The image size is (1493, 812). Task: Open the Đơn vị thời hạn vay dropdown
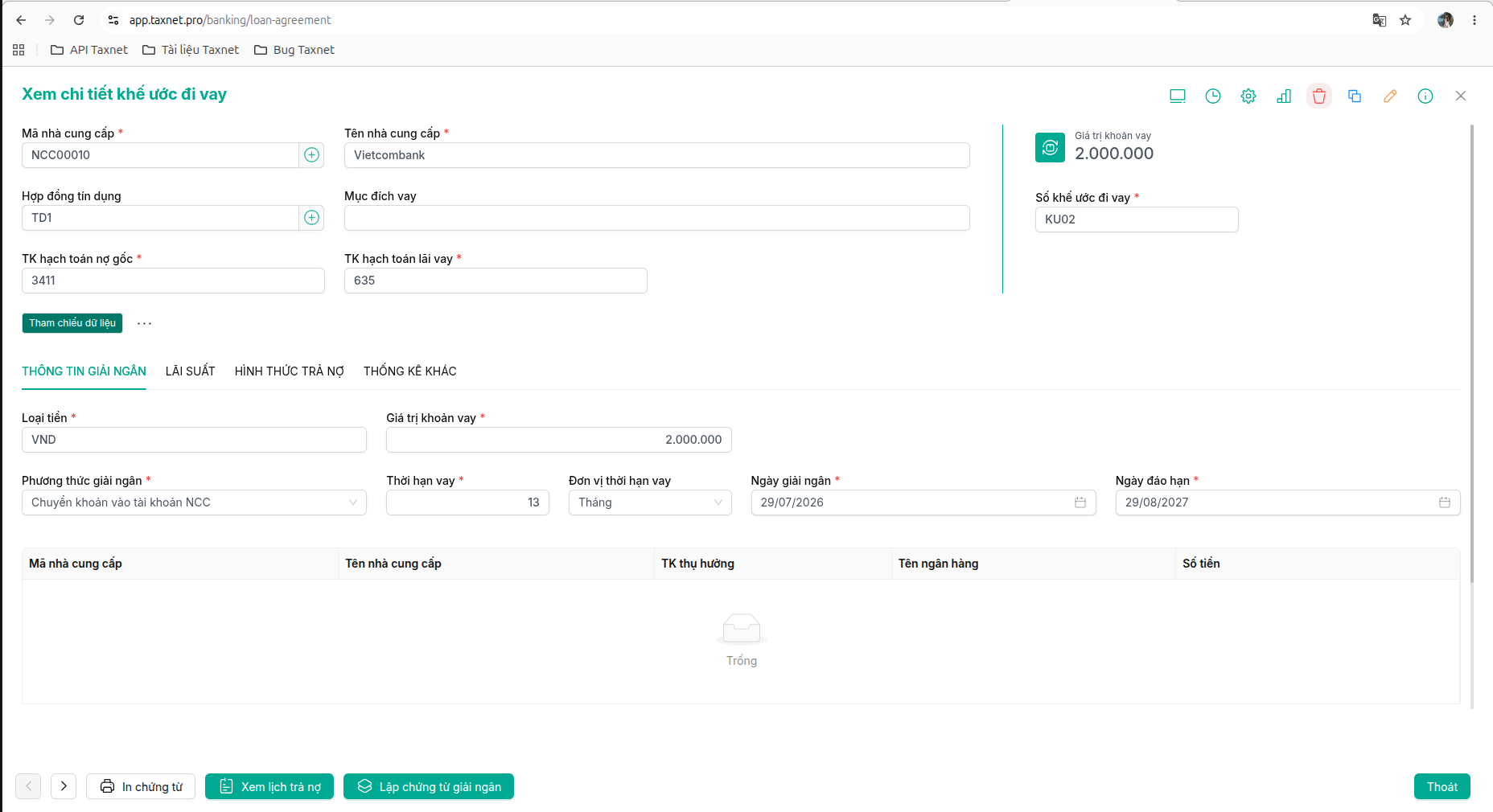650,502
